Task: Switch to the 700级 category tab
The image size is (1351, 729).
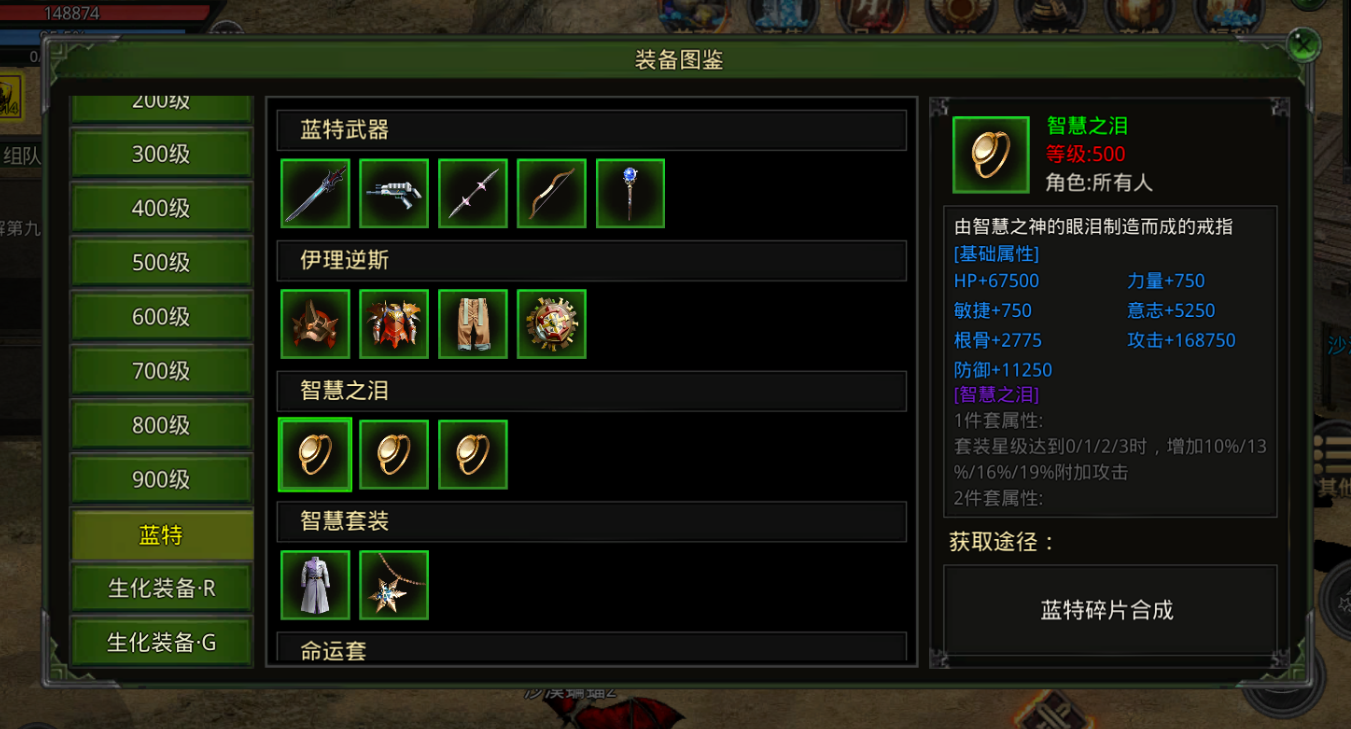Action: tap(161, 371)
